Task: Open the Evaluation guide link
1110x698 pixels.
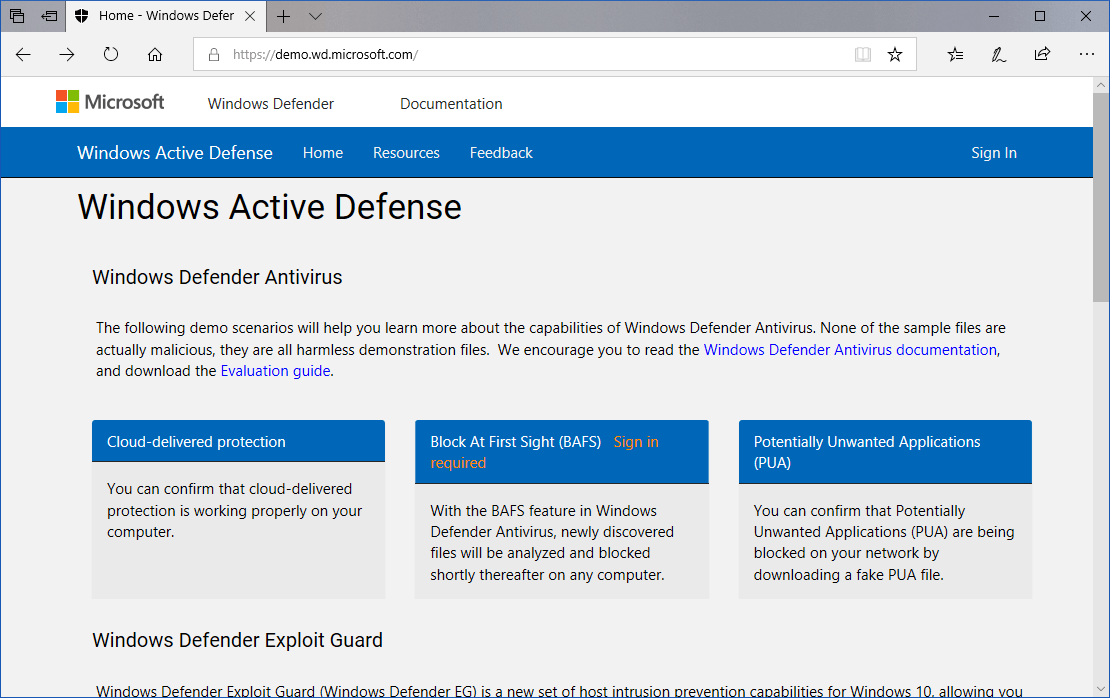Action: 275,370
